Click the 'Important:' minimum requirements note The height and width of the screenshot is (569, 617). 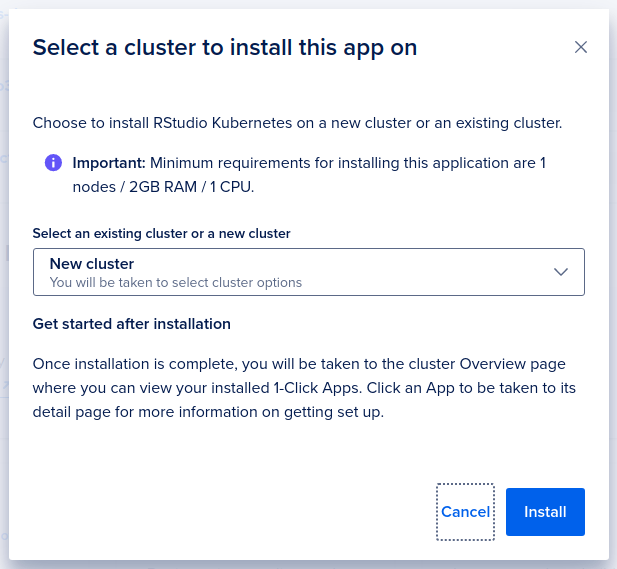point(309,175)
